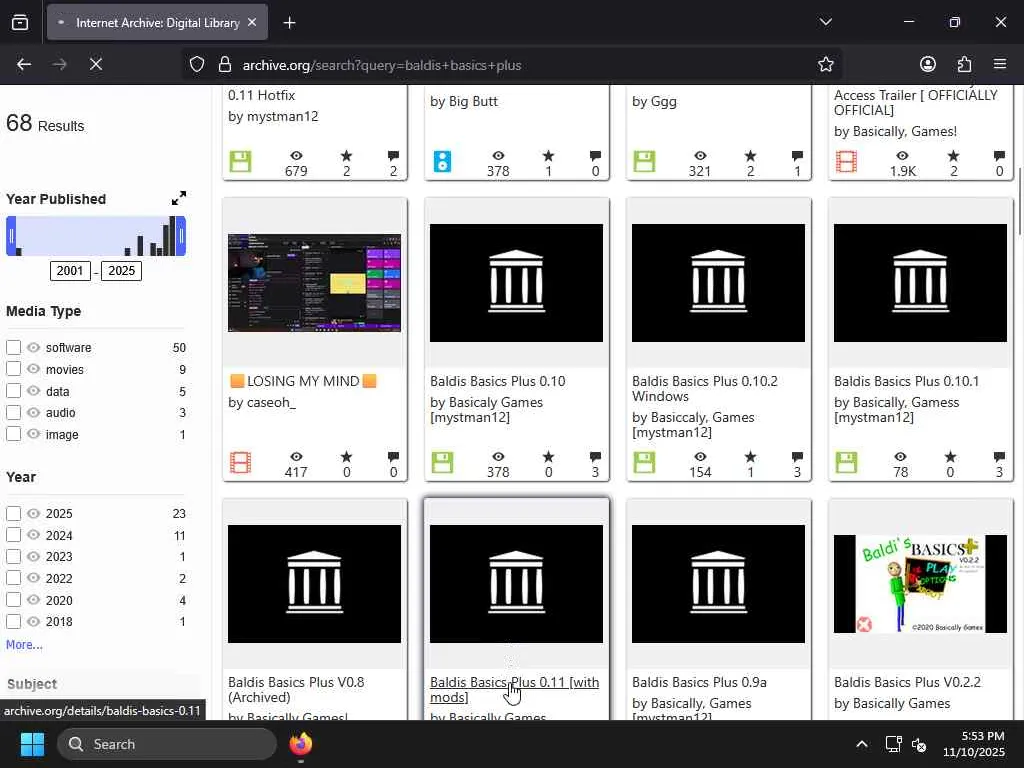Tick the movies media type checkbox
The height and width of the screenshot is (768, 1024).
pyautogui.click(x=14, y=369)
